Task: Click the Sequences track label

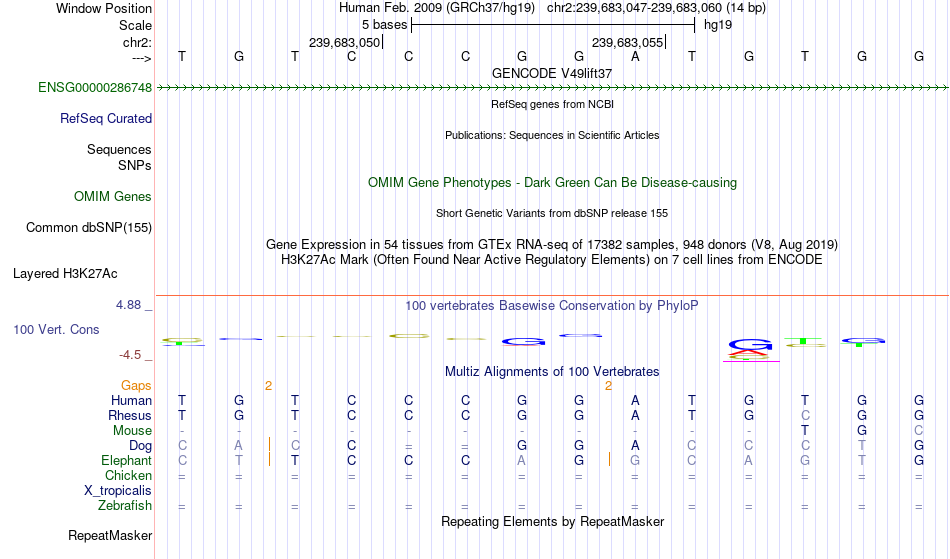Action: tap(119, 150)
